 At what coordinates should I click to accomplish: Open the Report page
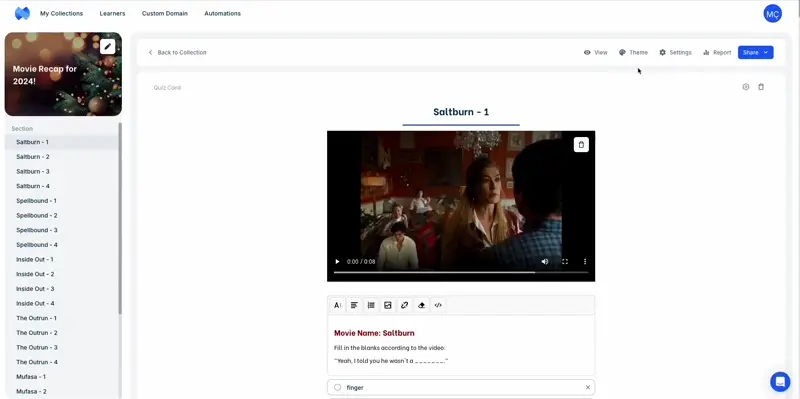point(717,53)
